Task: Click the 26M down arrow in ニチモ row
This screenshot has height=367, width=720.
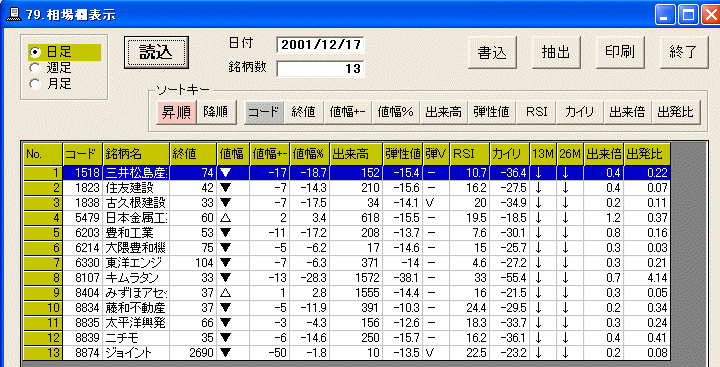Action: (x=566, y=338)
